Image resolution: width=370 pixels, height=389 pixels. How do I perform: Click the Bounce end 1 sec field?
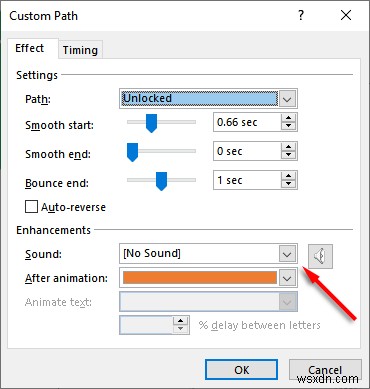pos(248,180)
